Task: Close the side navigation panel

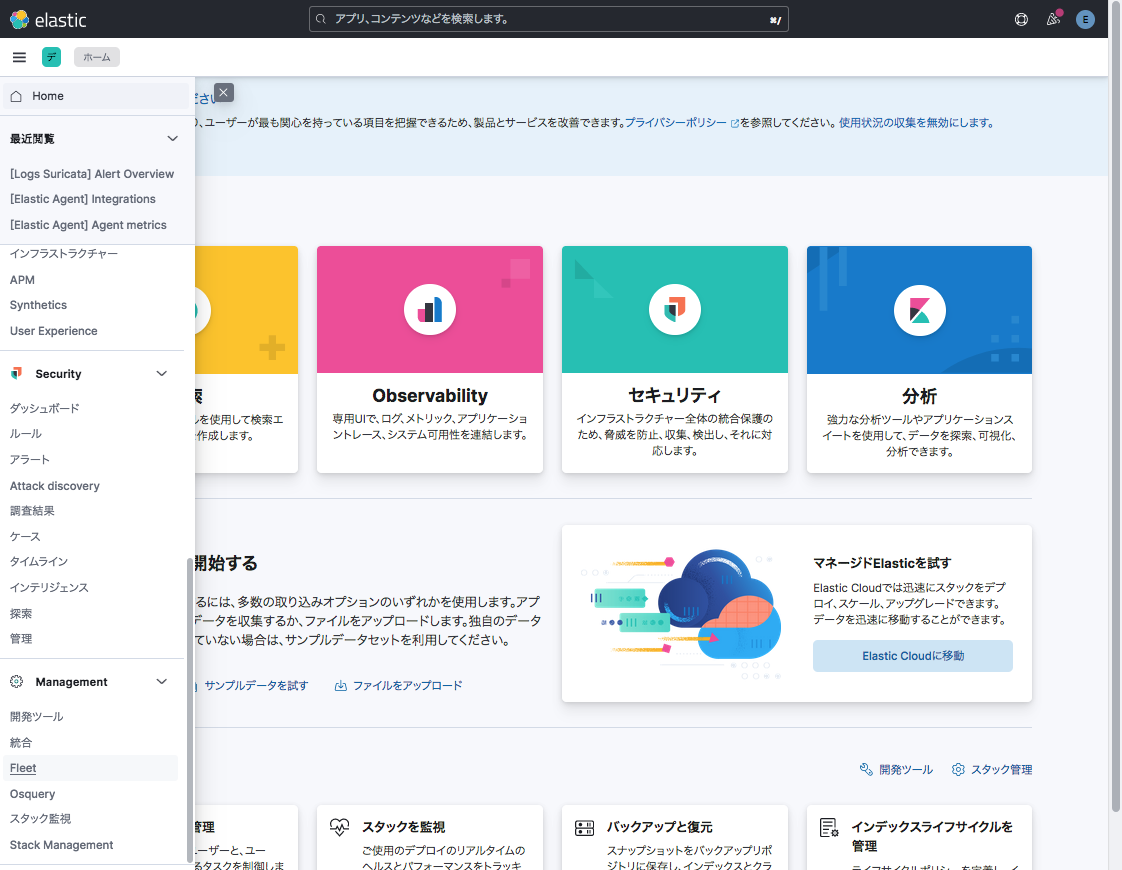Action: point(224,92)
